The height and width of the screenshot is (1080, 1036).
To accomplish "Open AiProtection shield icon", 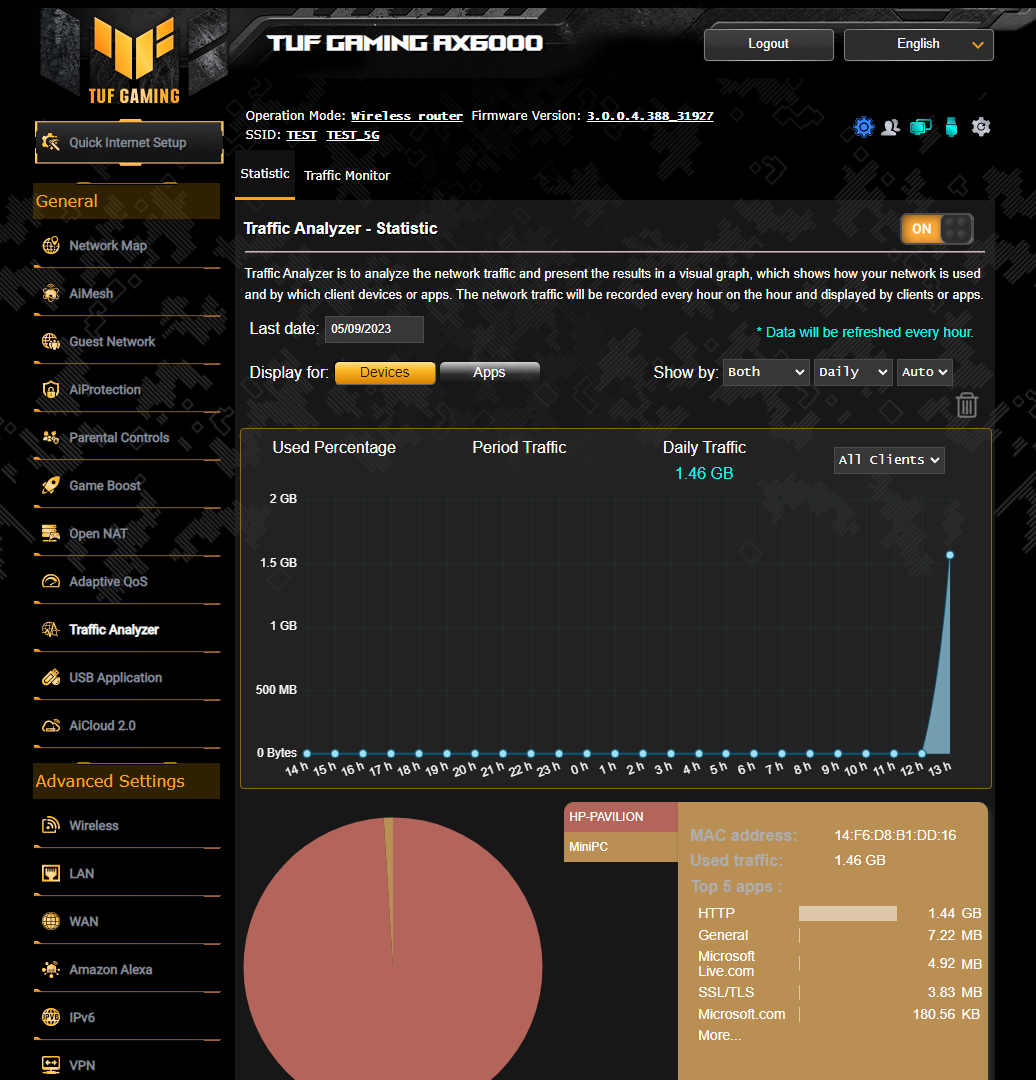I will (x=51, y=390).
